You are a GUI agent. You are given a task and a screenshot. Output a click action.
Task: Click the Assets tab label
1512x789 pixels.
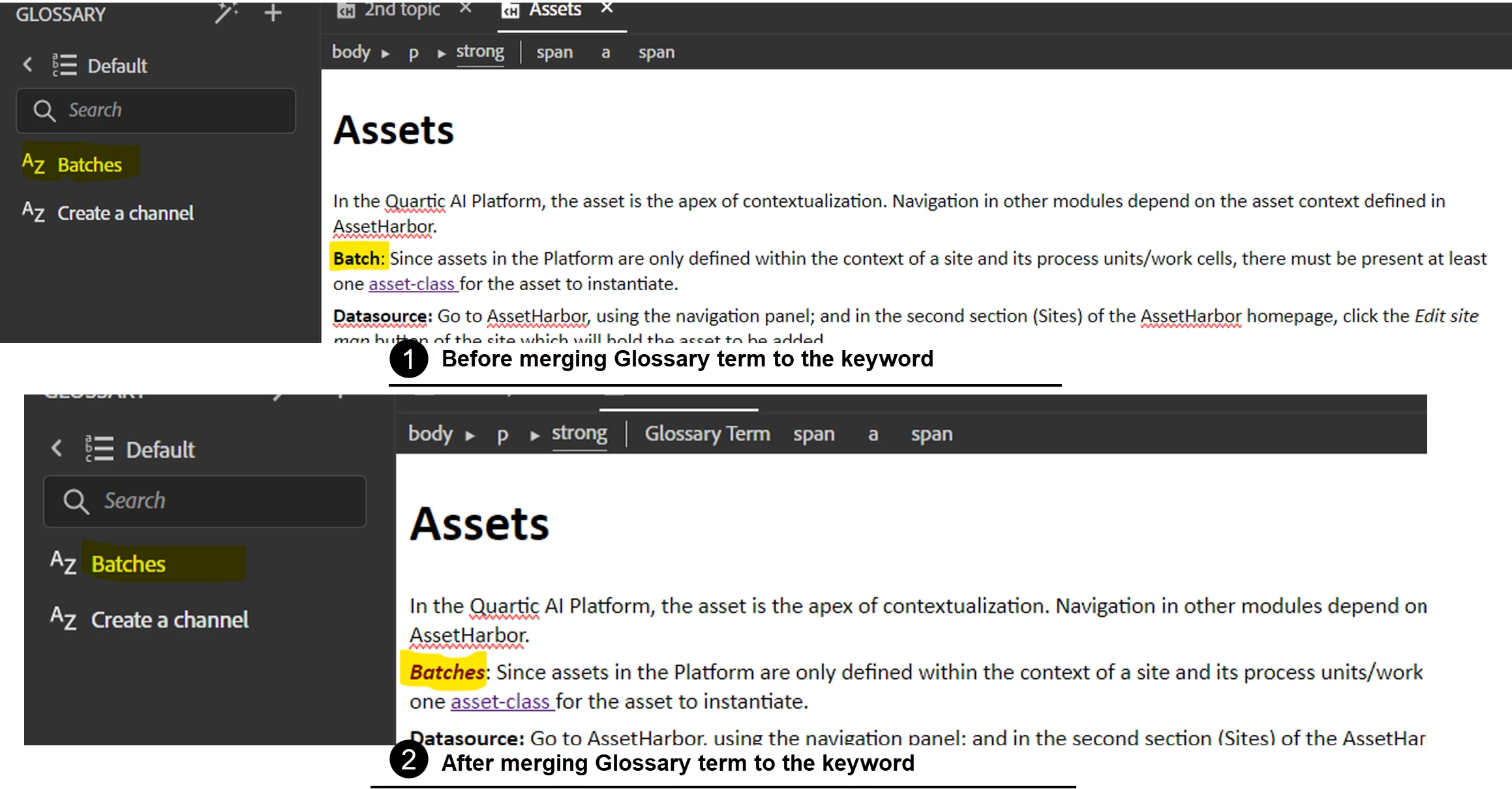pyautogui.click(x=554, y=10)
